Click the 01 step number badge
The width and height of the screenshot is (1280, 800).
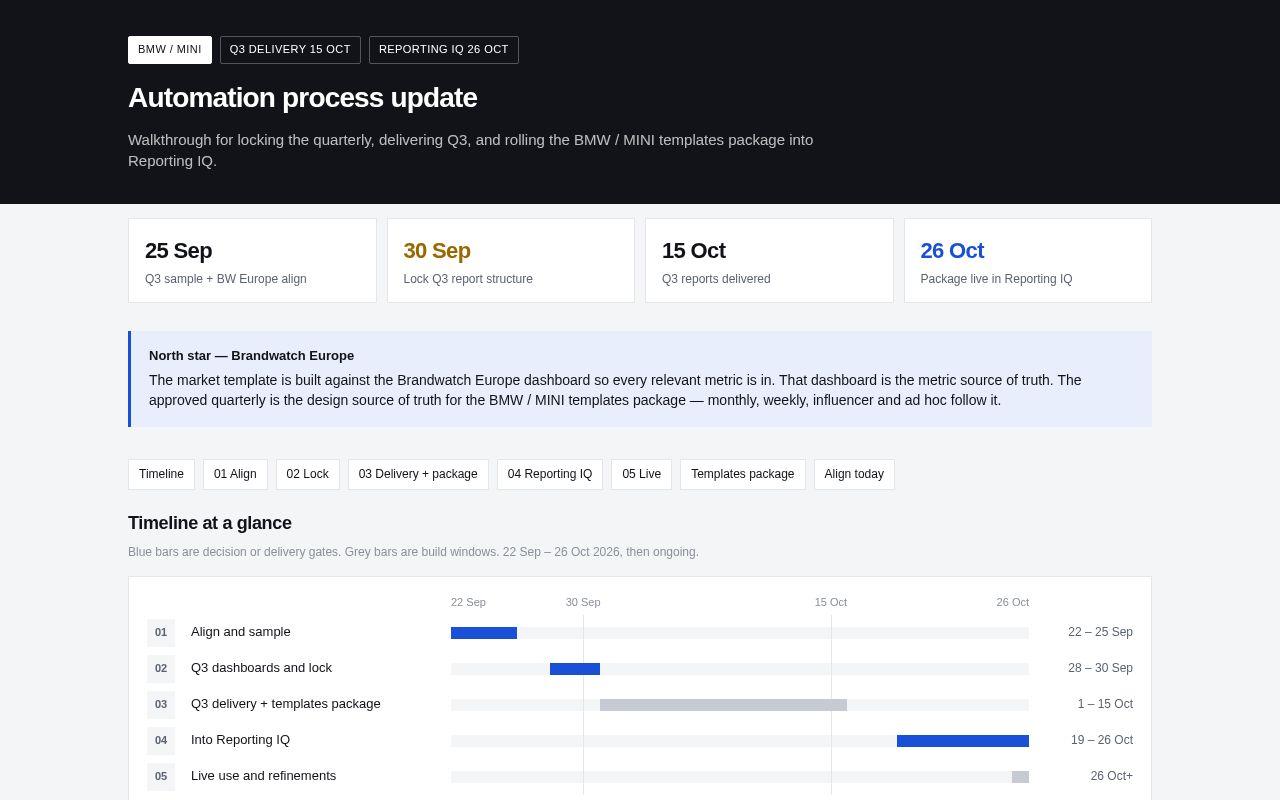(x=161, y=633)
